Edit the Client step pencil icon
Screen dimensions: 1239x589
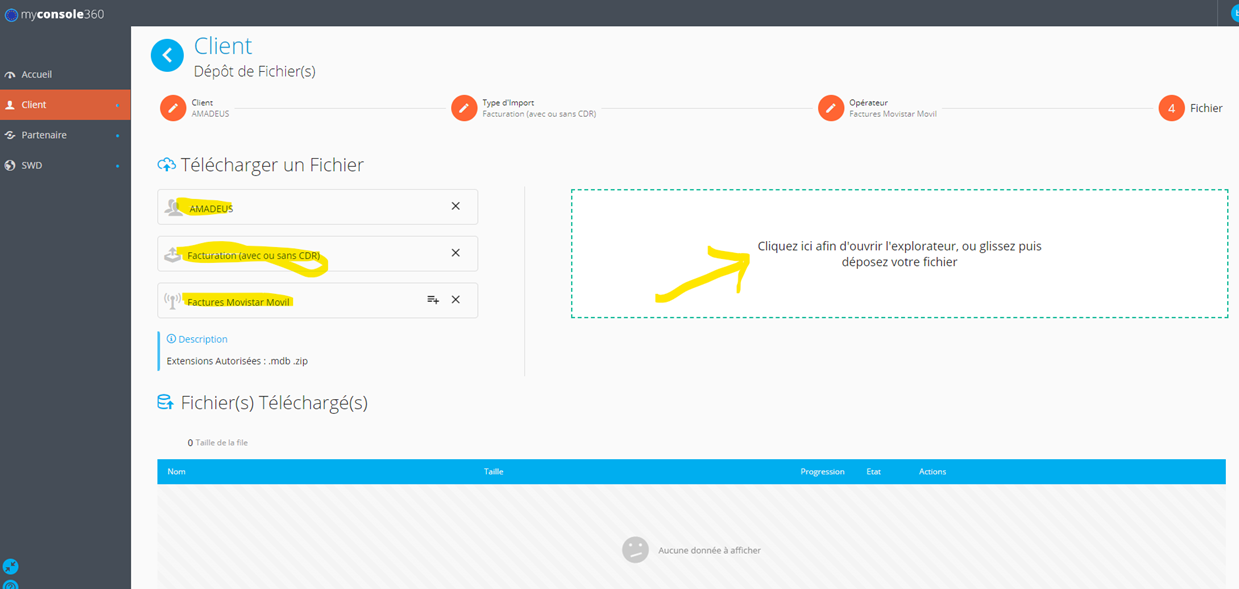[173, 108]
